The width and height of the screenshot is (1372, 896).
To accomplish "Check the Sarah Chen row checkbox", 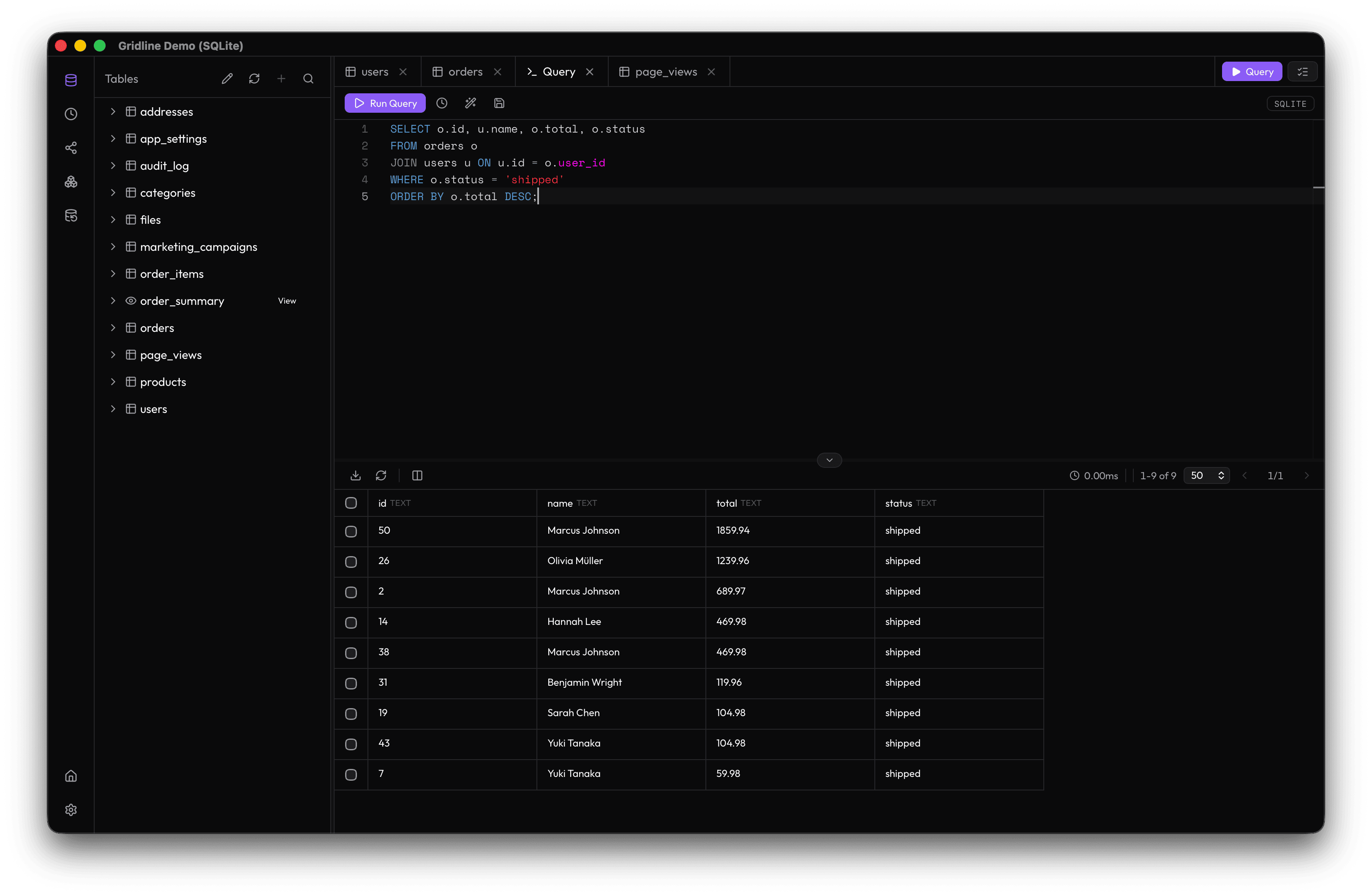I will [x=351, y=714].
